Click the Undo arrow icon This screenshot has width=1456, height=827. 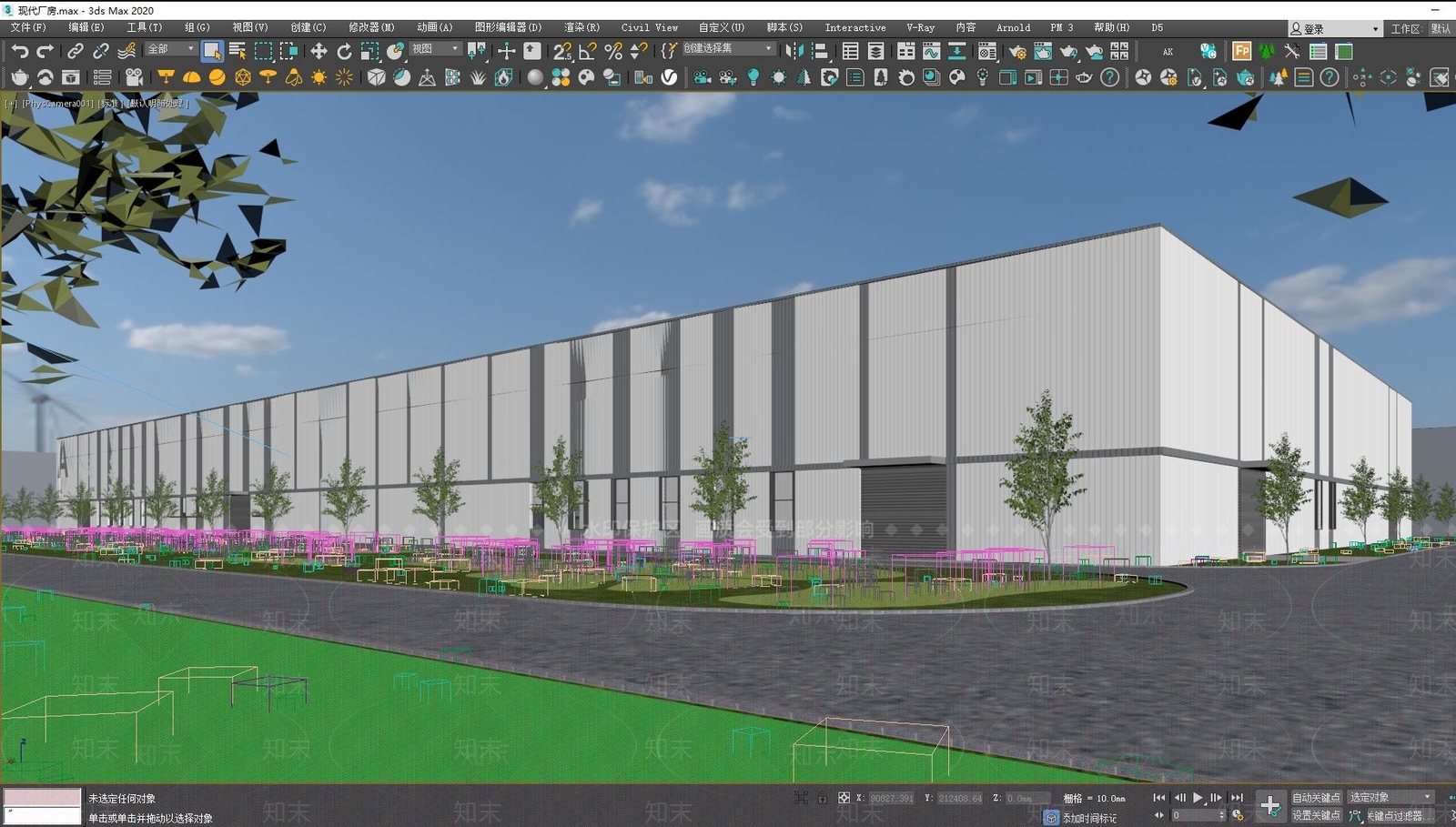20,51
